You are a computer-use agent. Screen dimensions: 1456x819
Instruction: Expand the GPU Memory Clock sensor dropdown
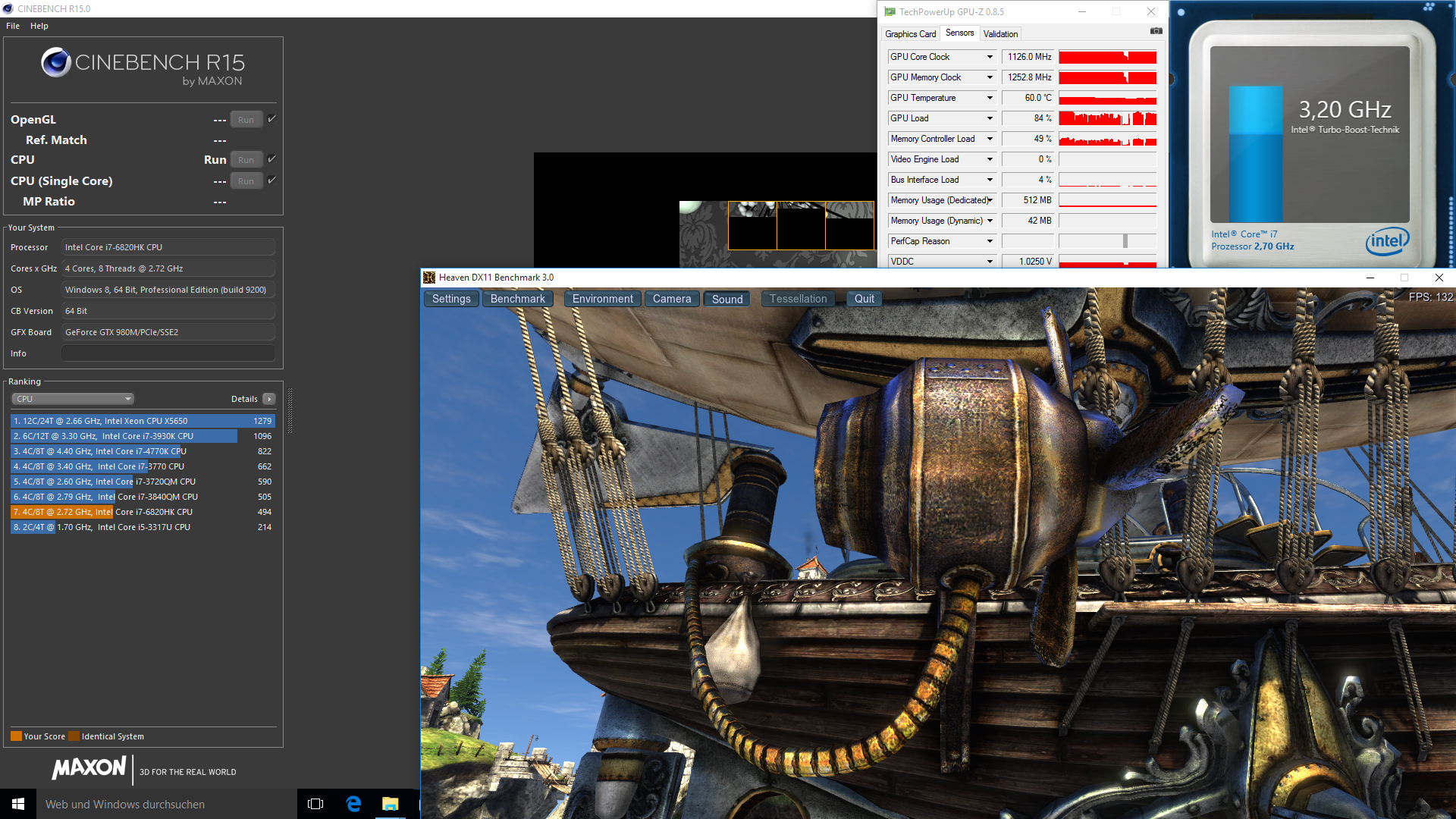(x=990, y=77)
